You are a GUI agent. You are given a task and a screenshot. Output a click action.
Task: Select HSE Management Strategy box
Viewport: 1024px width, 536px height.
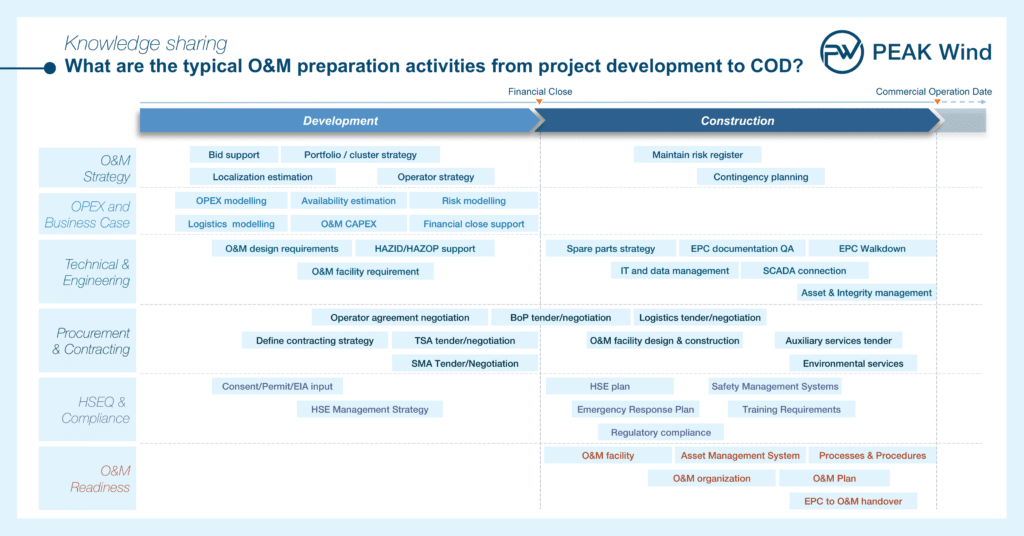(x=370, y=409)
